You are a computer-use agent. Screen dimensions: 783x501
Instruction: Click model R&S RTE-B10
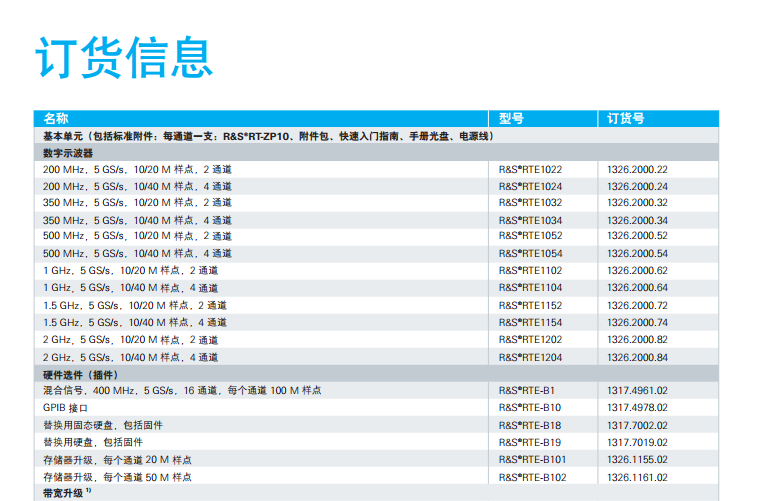pyautogui.click(x=530, y=408)
